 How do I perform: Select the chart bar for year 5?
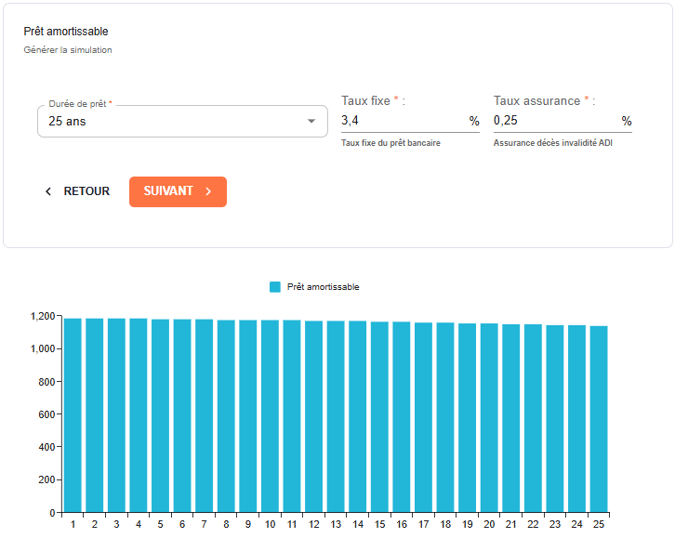tap(160, 415)
